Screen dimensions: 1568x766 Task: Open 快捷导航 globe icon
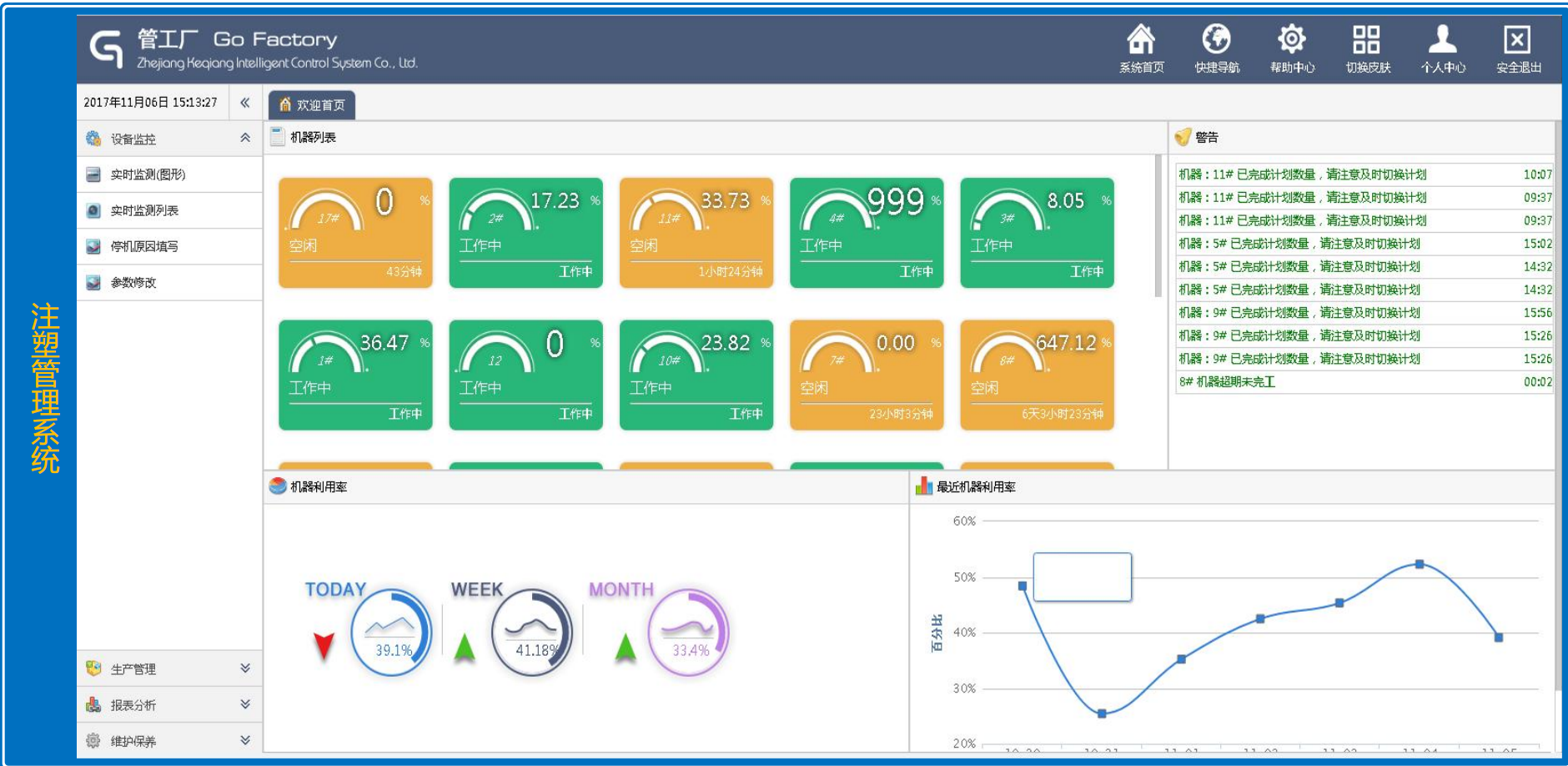[x=1217, y=39]
